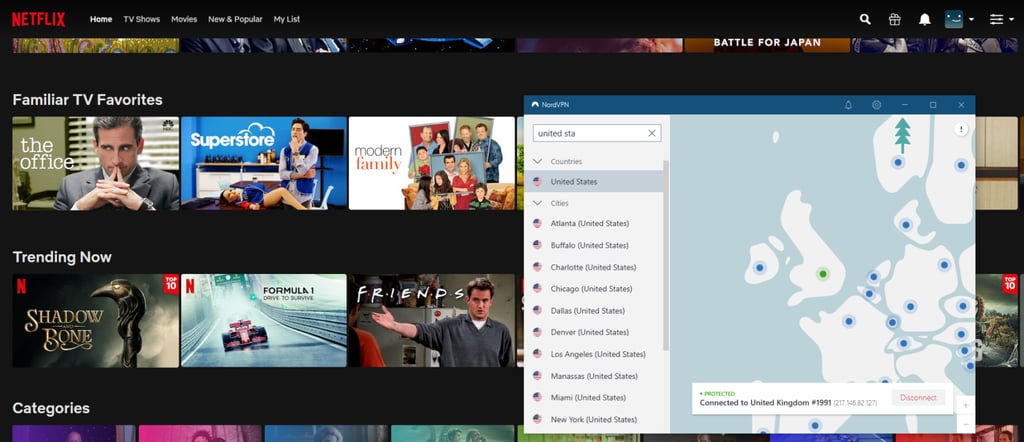Click the connected United Kingdom #1991 status text
Viewport: 1024px width, 442px height.
tap(765, 403)
